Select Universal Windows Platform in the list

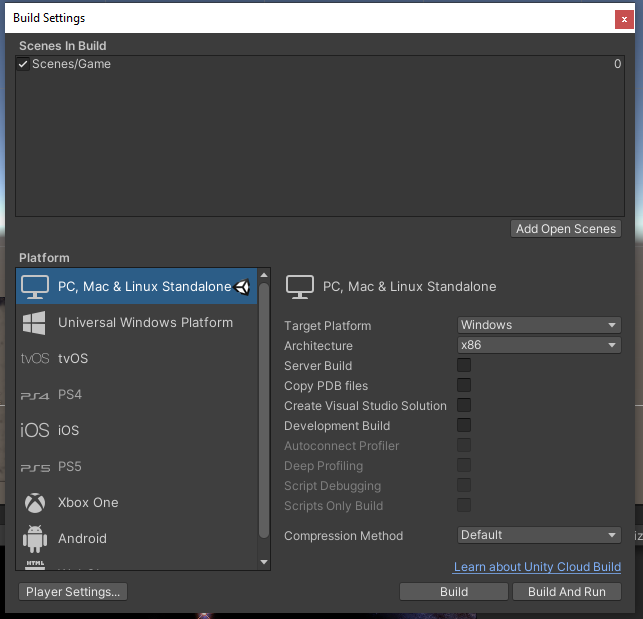[137, 322]
